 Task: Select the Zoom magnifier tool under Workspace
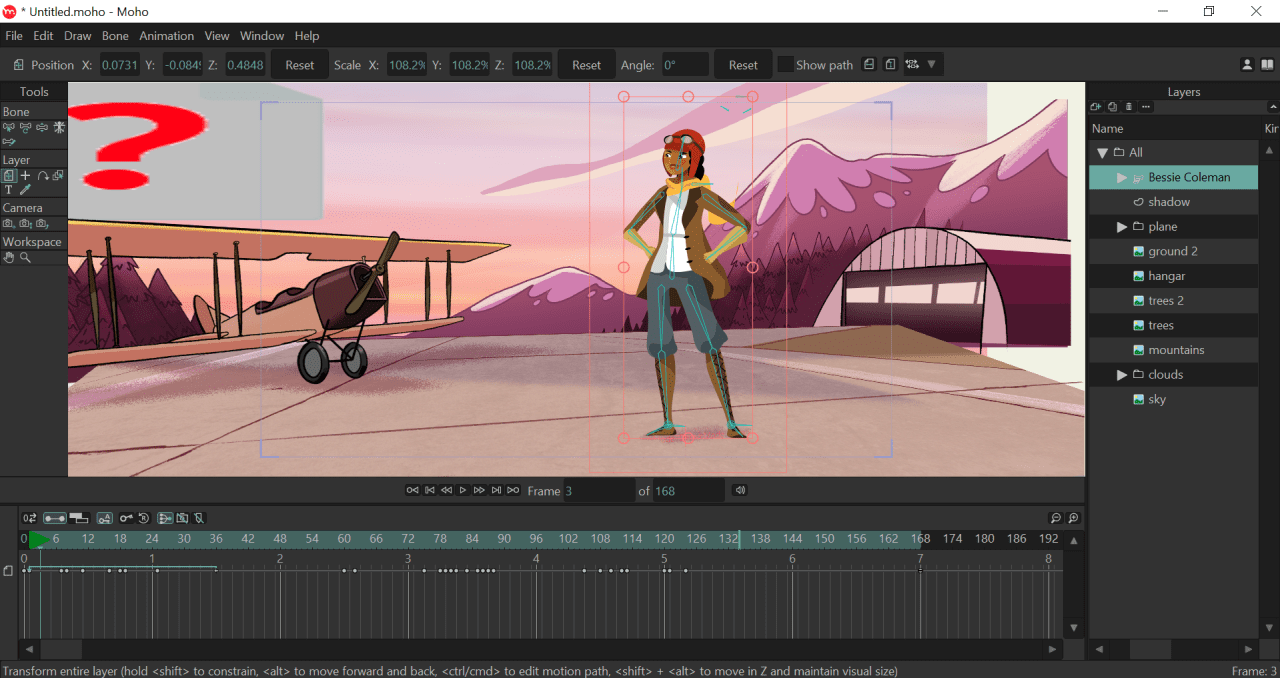tap(23, 257)
